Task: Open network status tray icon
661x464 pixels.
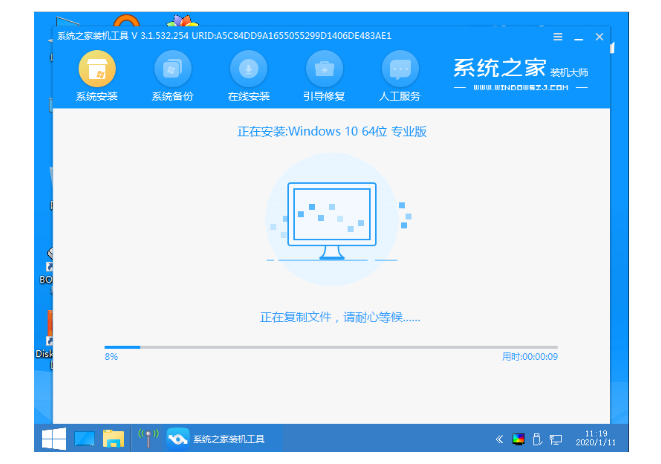Action: [x=556, y=439]
